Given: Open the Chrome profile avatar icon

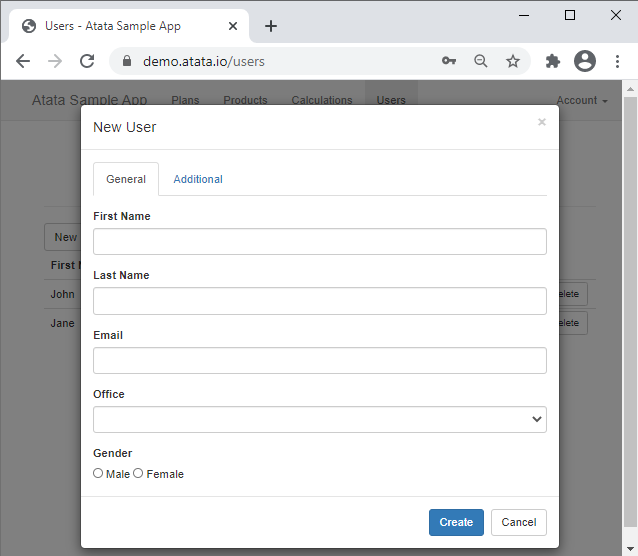Looking at the screenshot, I should 585,61.
